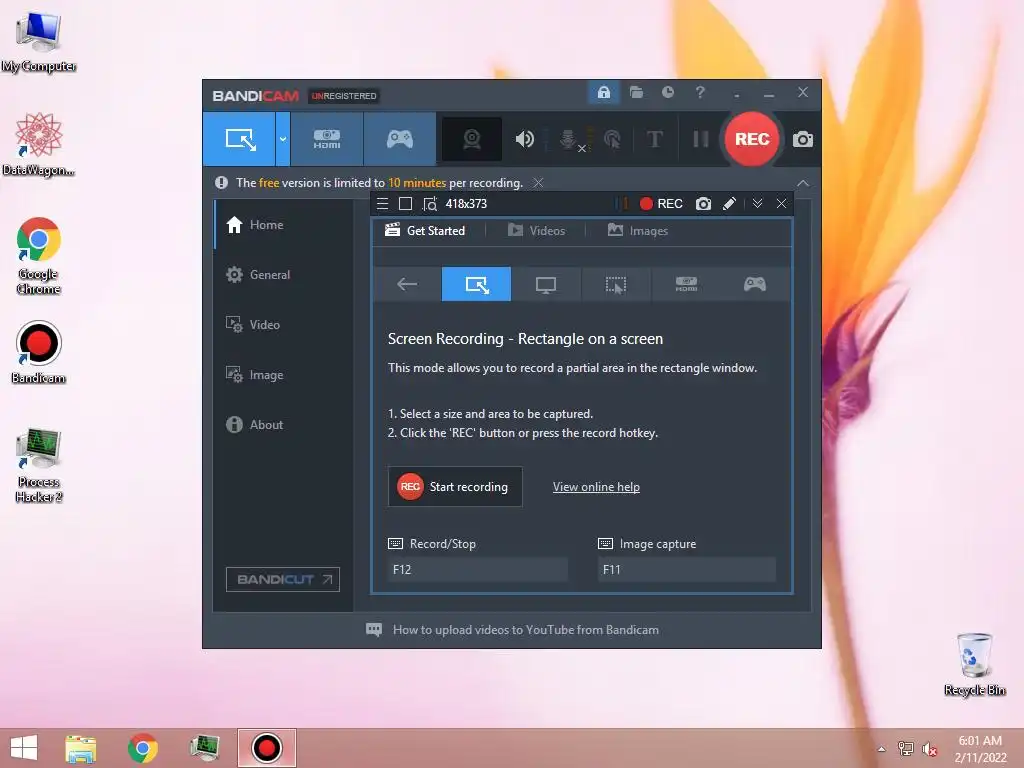Open the rectangle window hamburger menu
The image size is (1024, 768).
click(383, 204)
